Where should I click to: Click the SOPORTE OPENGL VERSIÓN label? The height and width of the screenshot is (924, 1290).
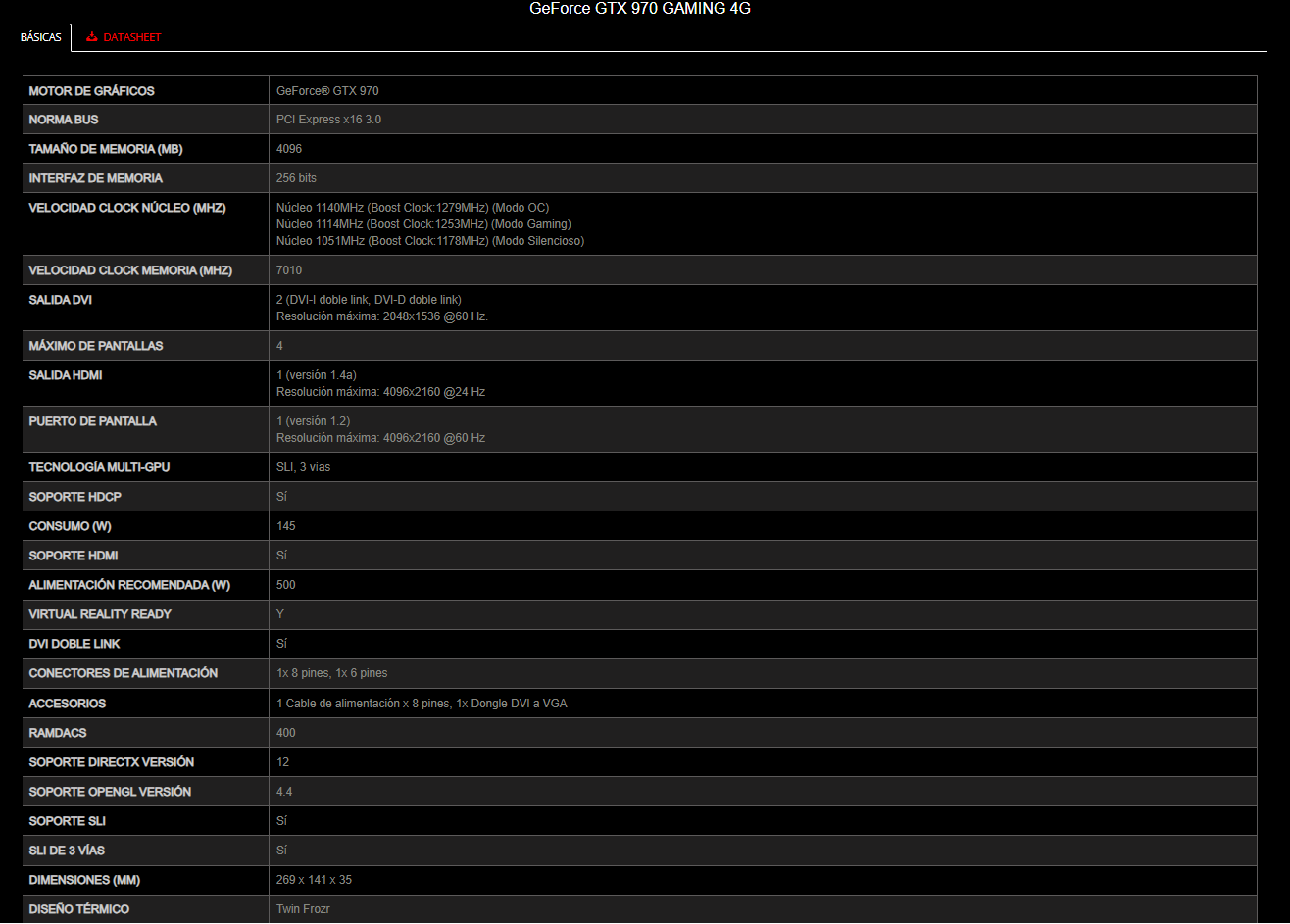(111, 792)
